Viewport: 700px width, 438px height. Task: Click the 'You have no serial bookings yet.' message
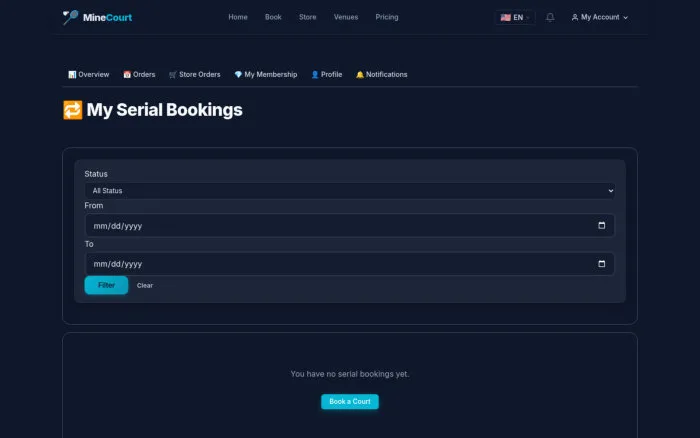click(x=350, y=374)
